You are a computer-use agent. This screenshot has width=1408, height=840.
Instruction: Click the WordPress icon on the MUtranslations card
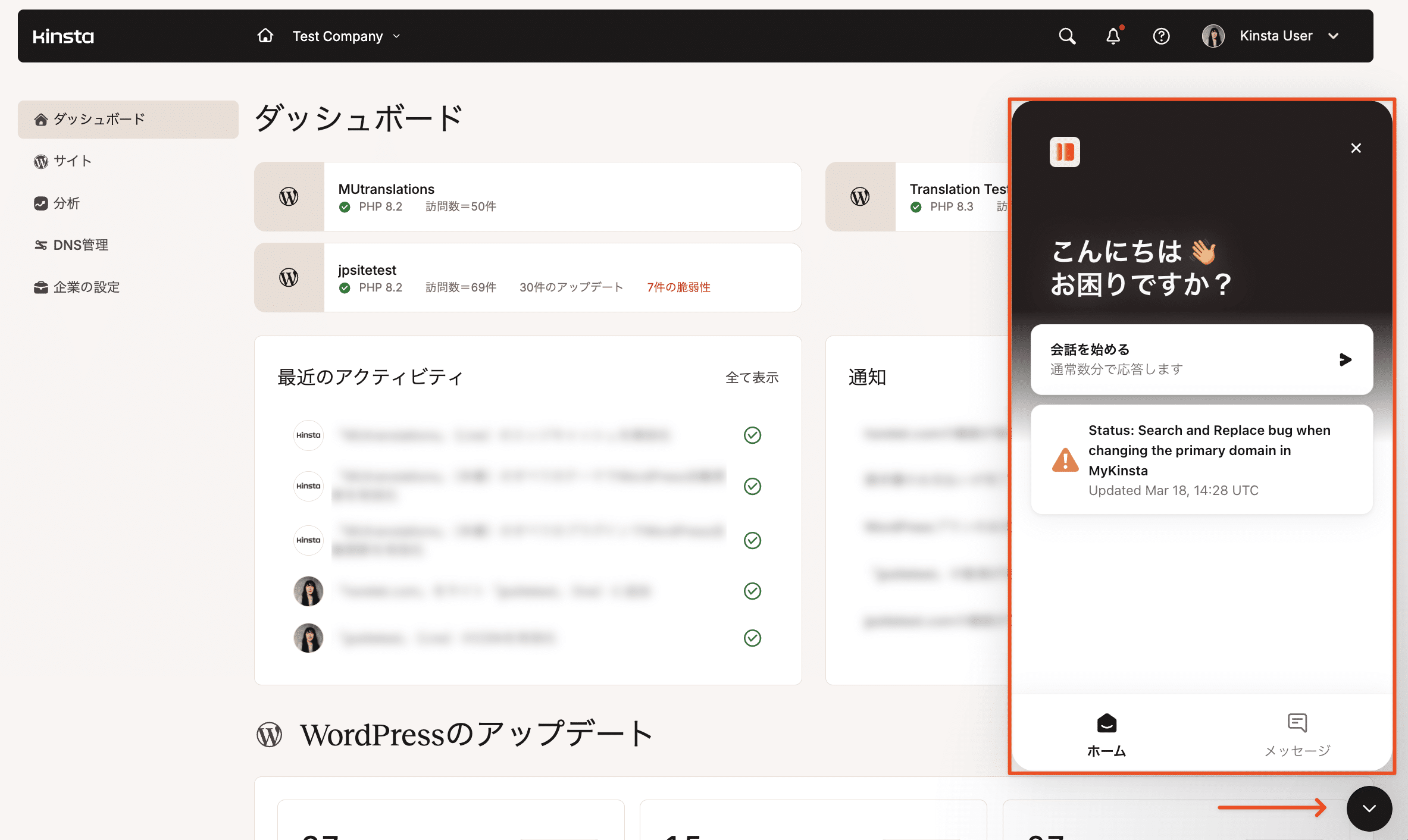click(288, 196)
